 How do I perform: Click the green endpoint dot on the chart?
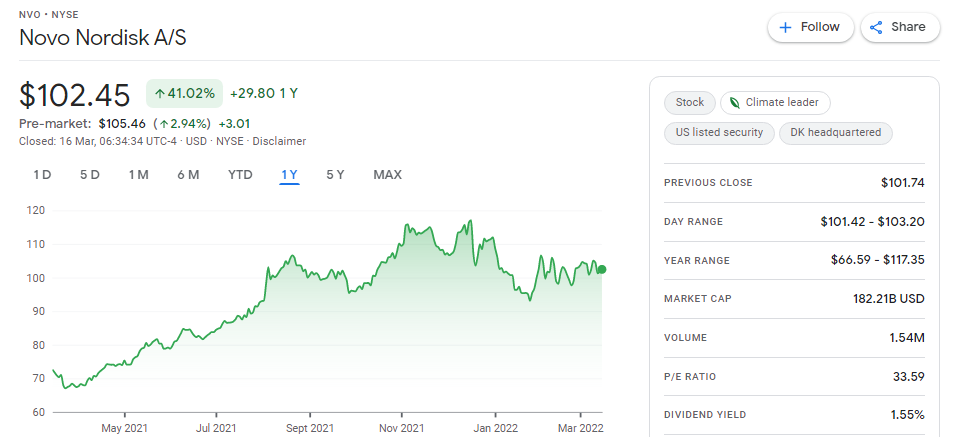click(602, 270)
